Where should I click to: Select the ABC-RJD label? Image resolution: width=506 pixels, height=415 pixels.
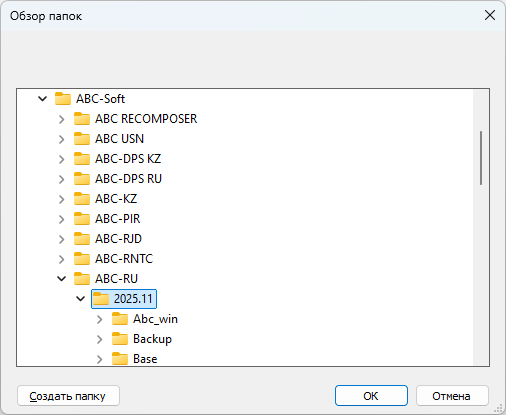pos(118,239)
